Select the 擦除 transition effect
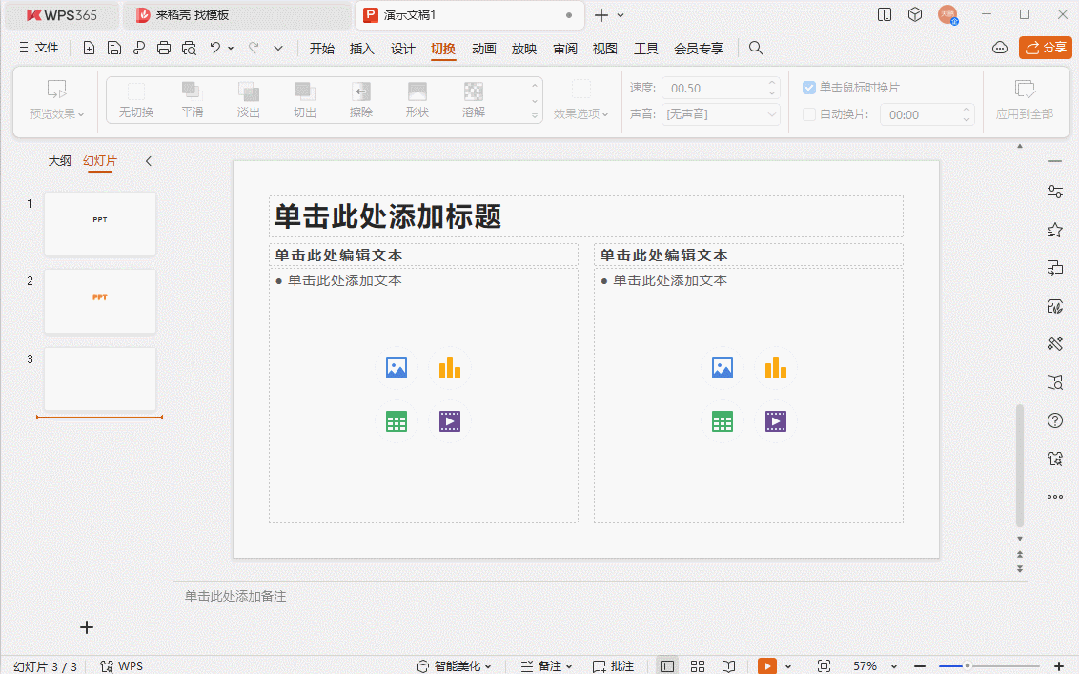The width and height of the screenshot is (1079, 674). point(361,99)
